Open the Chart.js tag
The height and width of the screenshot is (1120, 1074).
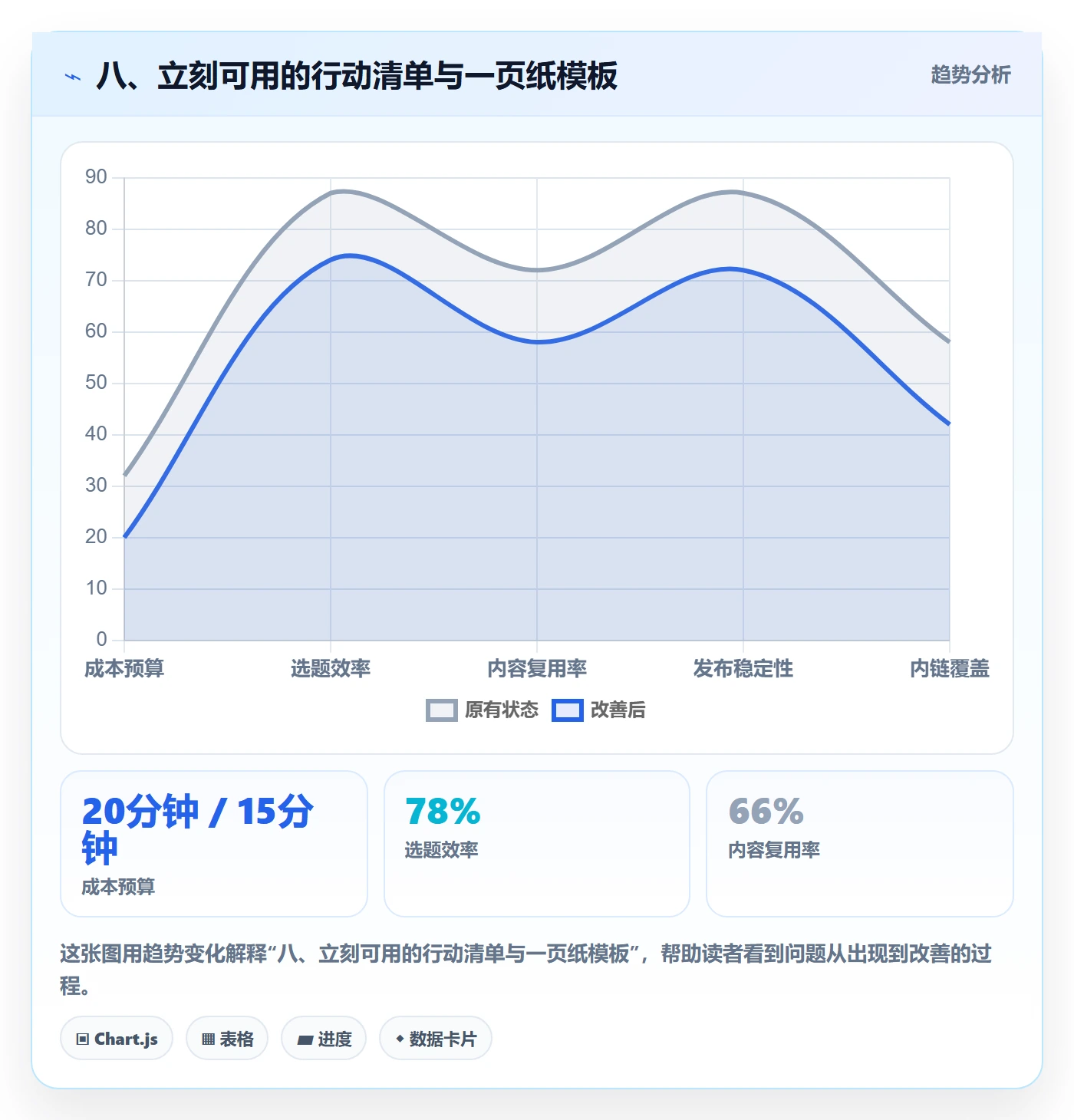(117, 1039)
